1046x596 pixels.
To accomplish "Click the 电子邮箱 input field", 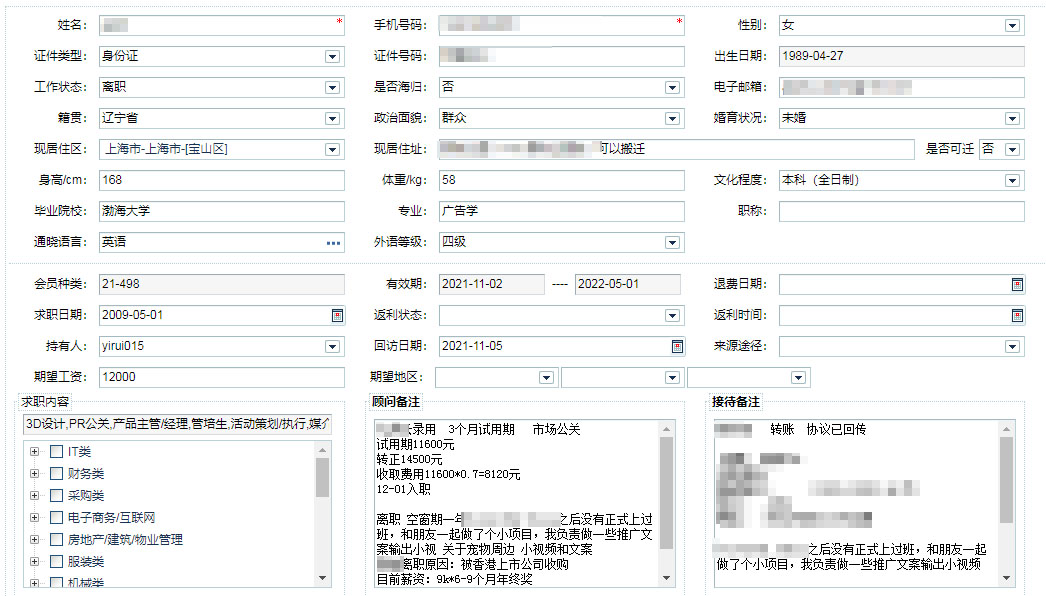I will tap(902, 87).
